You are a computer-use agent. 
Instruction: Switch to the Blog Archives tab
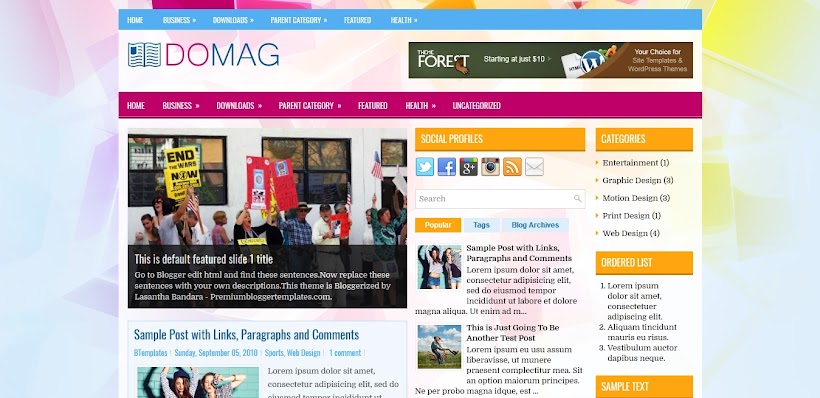tap(535, 225)
